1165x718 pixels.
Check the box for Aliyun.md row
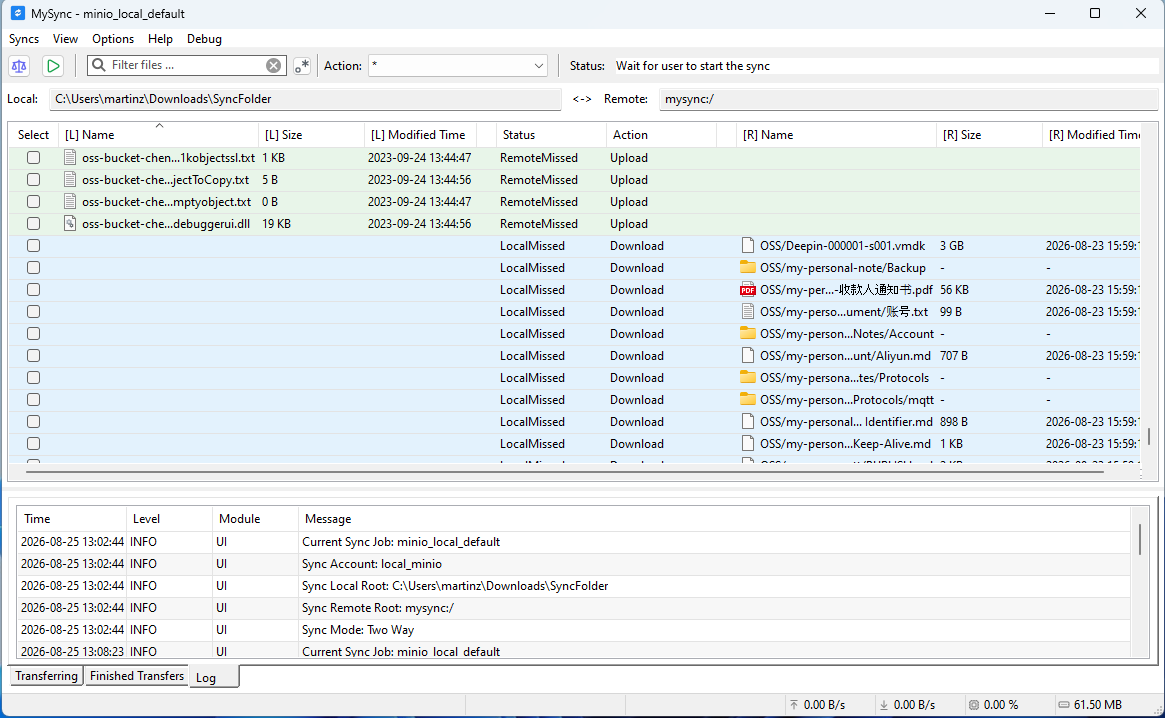tap(33, 355)
